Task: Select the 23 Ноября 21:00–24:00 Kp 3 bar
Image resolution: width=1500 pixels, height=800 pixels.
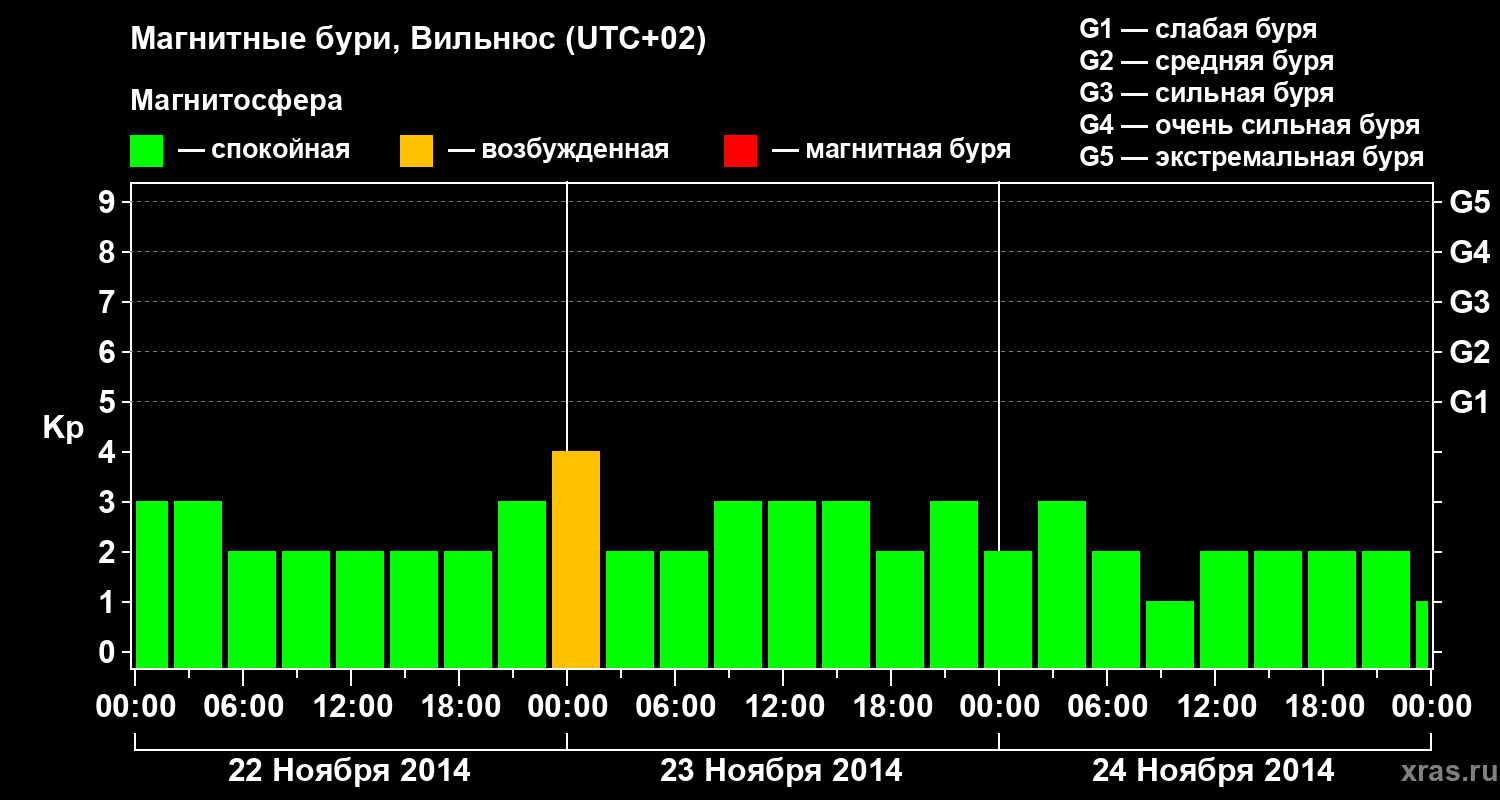Action: click(x=954, y=585)
